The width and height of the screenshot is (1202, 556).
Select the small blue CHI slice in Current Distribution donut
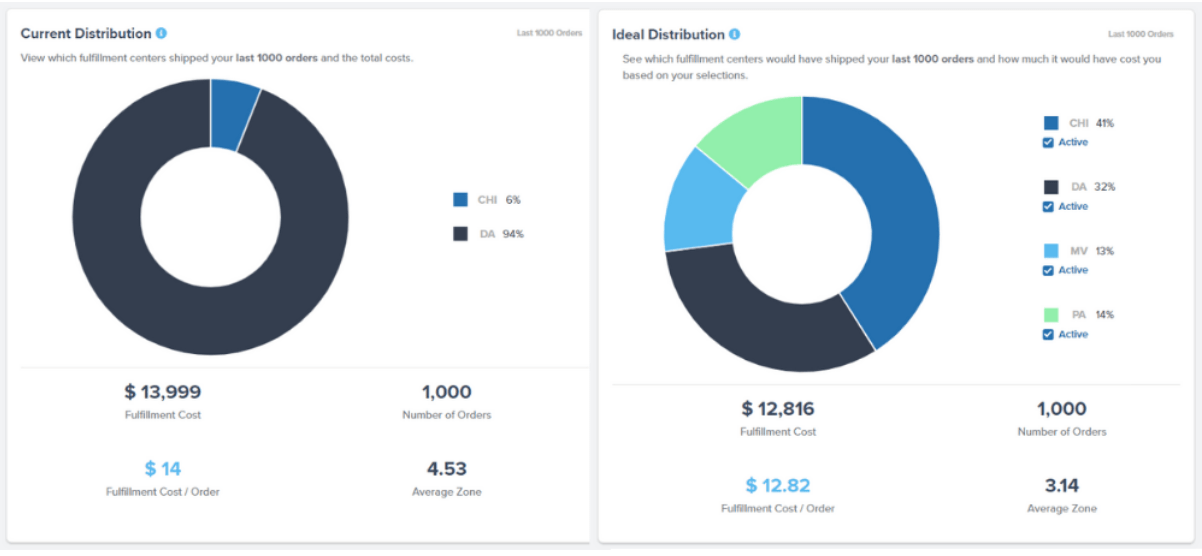(233, 114)
